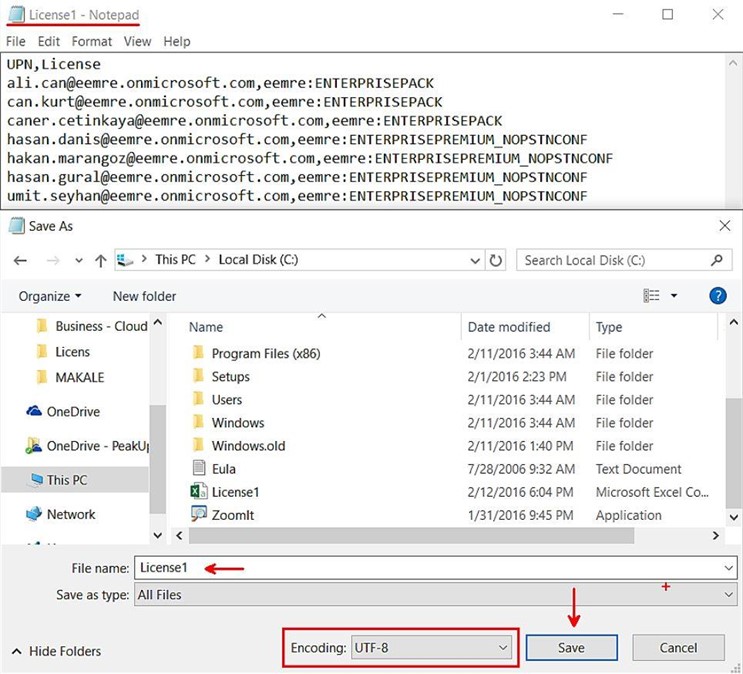Open Notepad File menu

click(16, 42)
